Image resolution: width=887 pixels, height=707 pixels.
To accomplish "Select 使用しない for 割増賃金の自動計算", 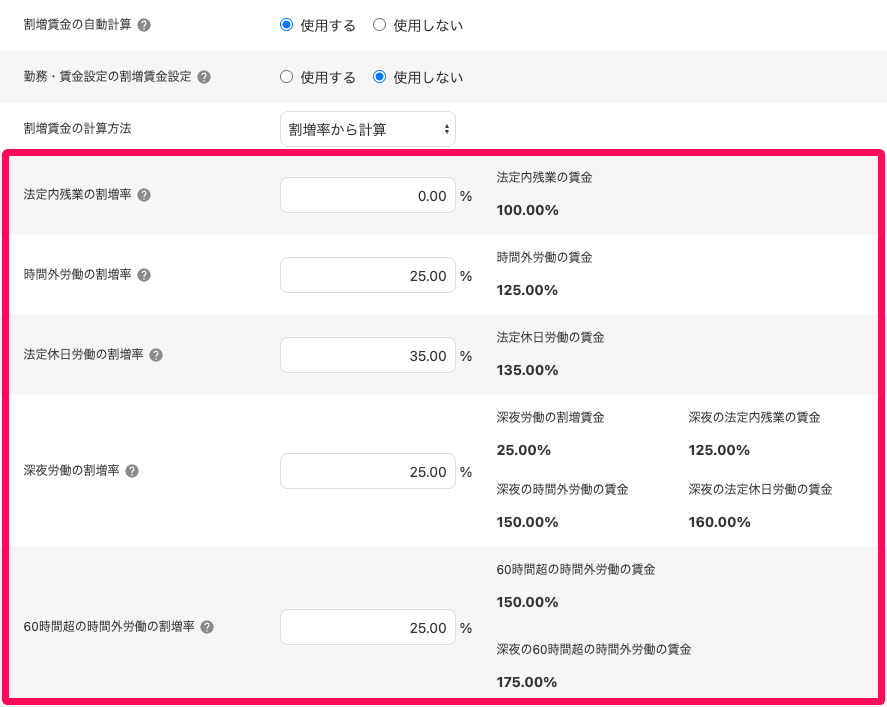I will (x=380, y=25).
